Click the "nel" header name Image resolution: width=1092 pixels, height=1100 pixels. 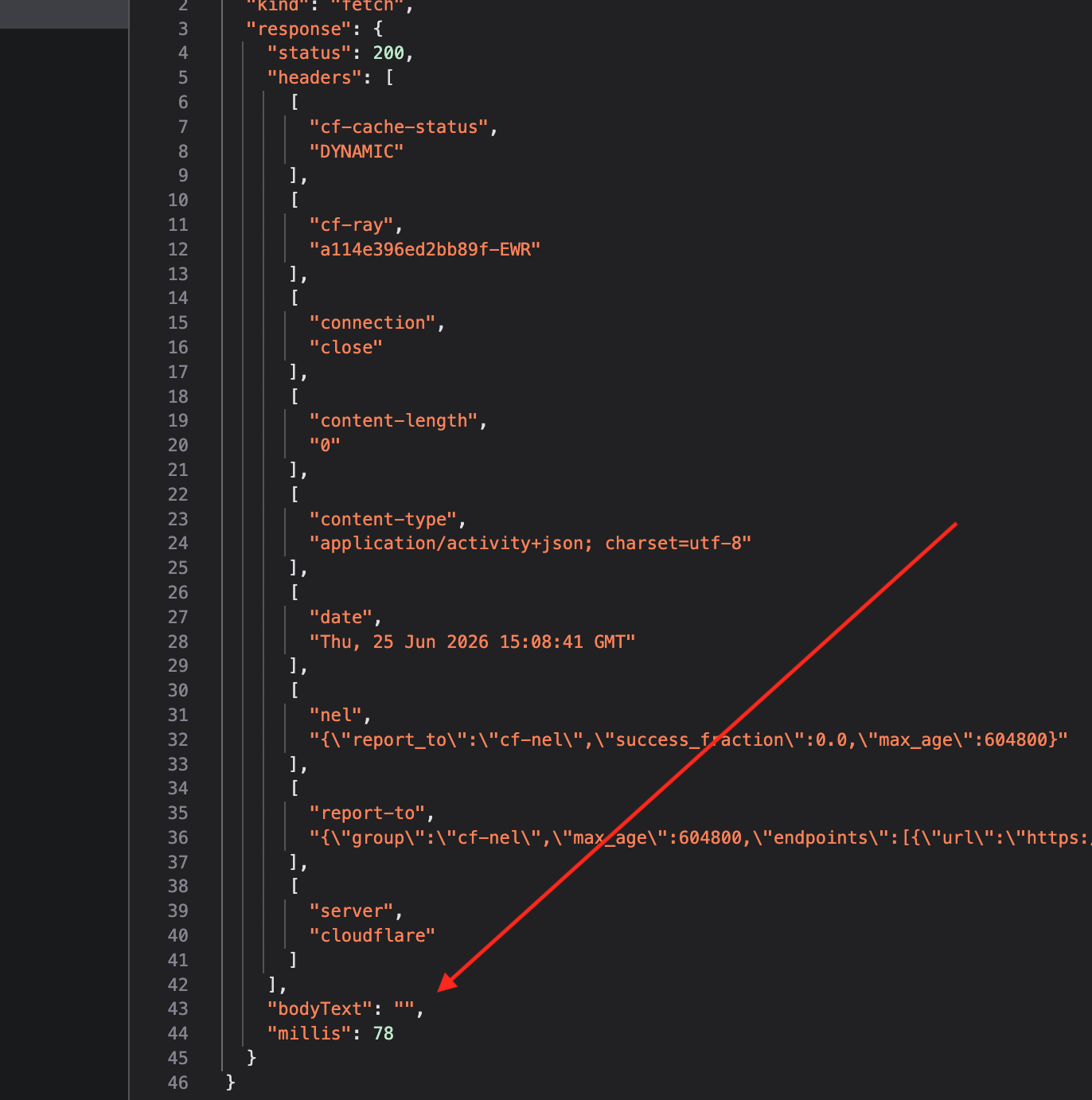[335, 715]
